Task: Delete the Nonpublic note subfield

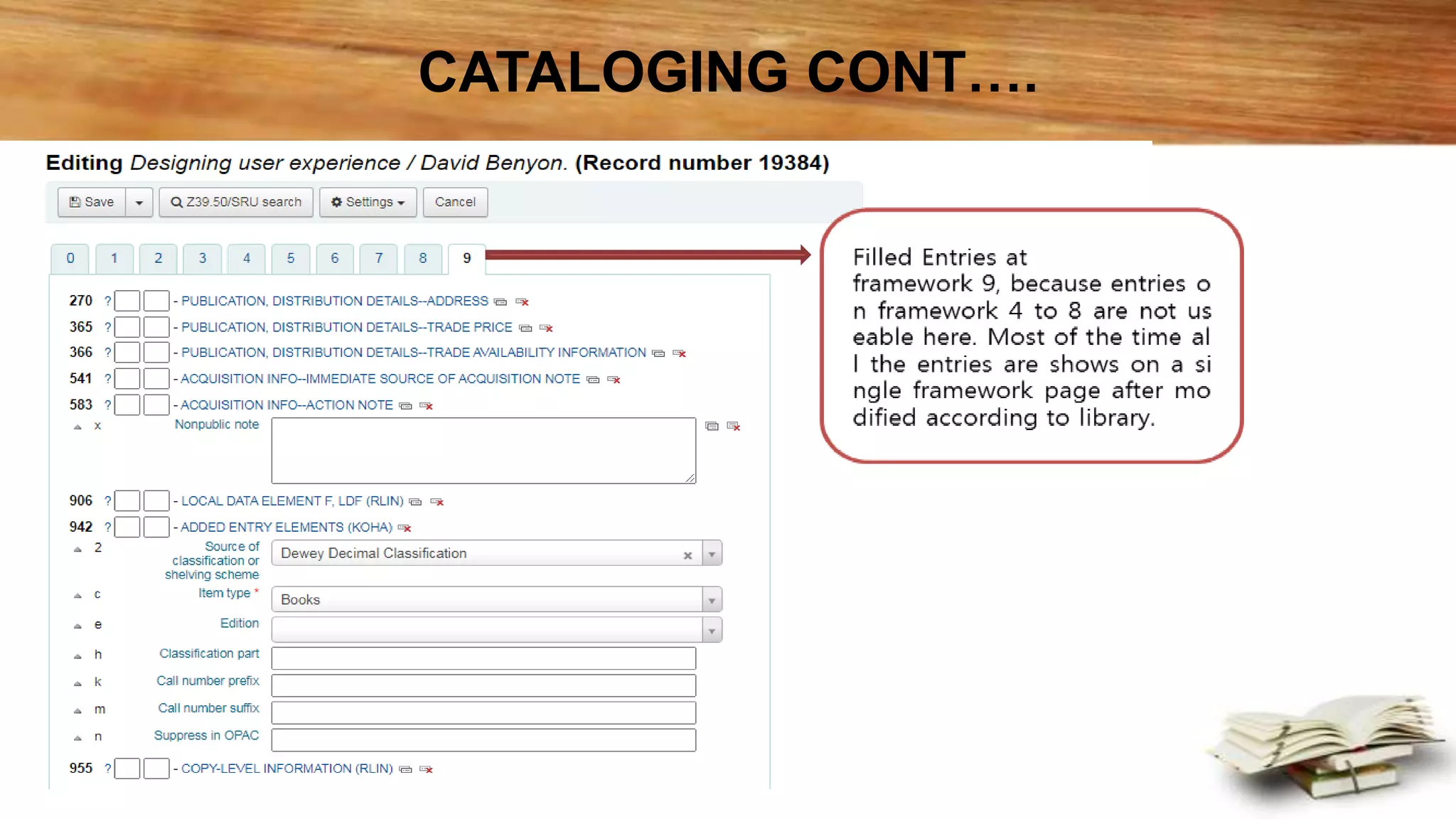Action: pyautogui.click(x=734, y=427)
